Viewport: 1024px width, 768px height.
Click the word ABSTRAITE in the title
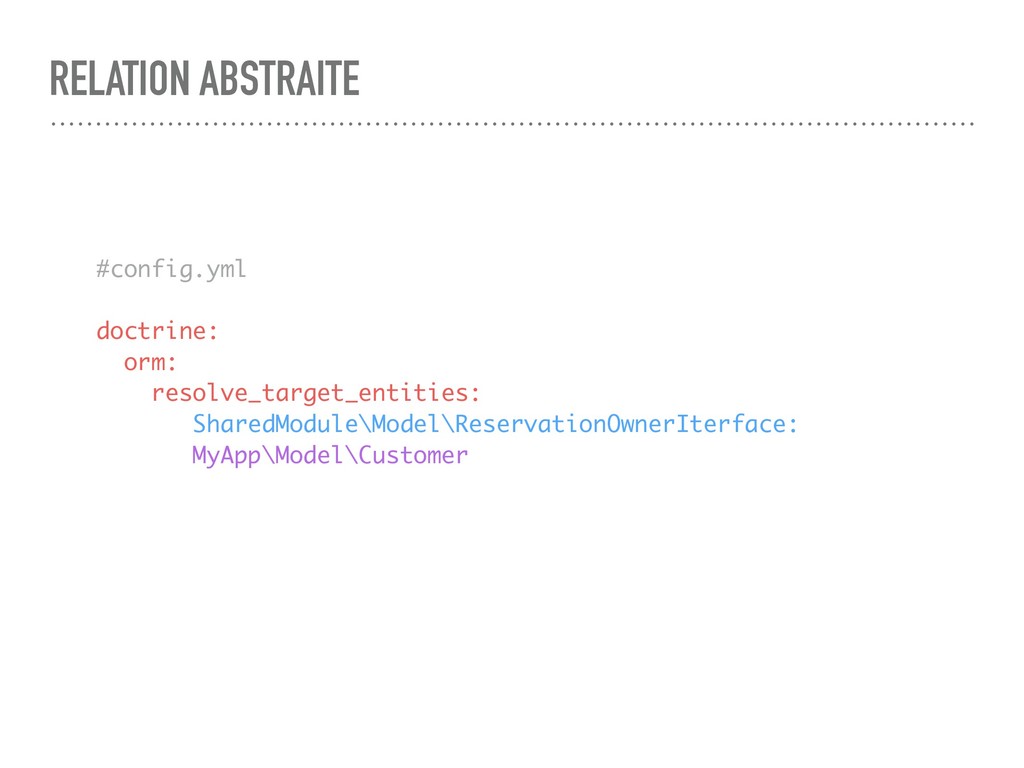point(280,78)
